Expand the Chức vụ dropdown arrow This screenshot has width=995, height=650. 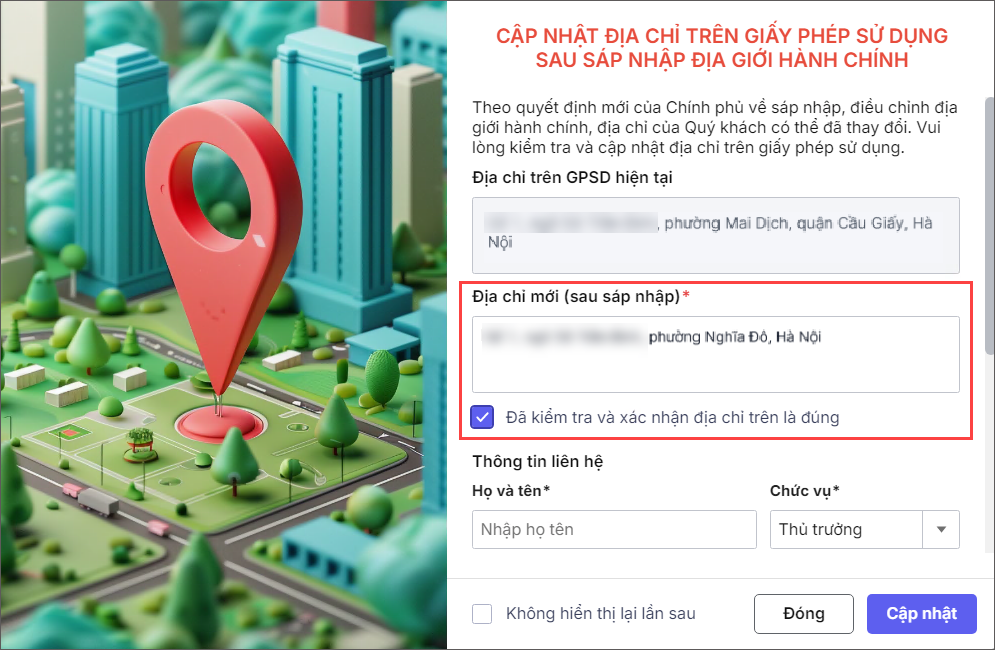tap(941, 529)
